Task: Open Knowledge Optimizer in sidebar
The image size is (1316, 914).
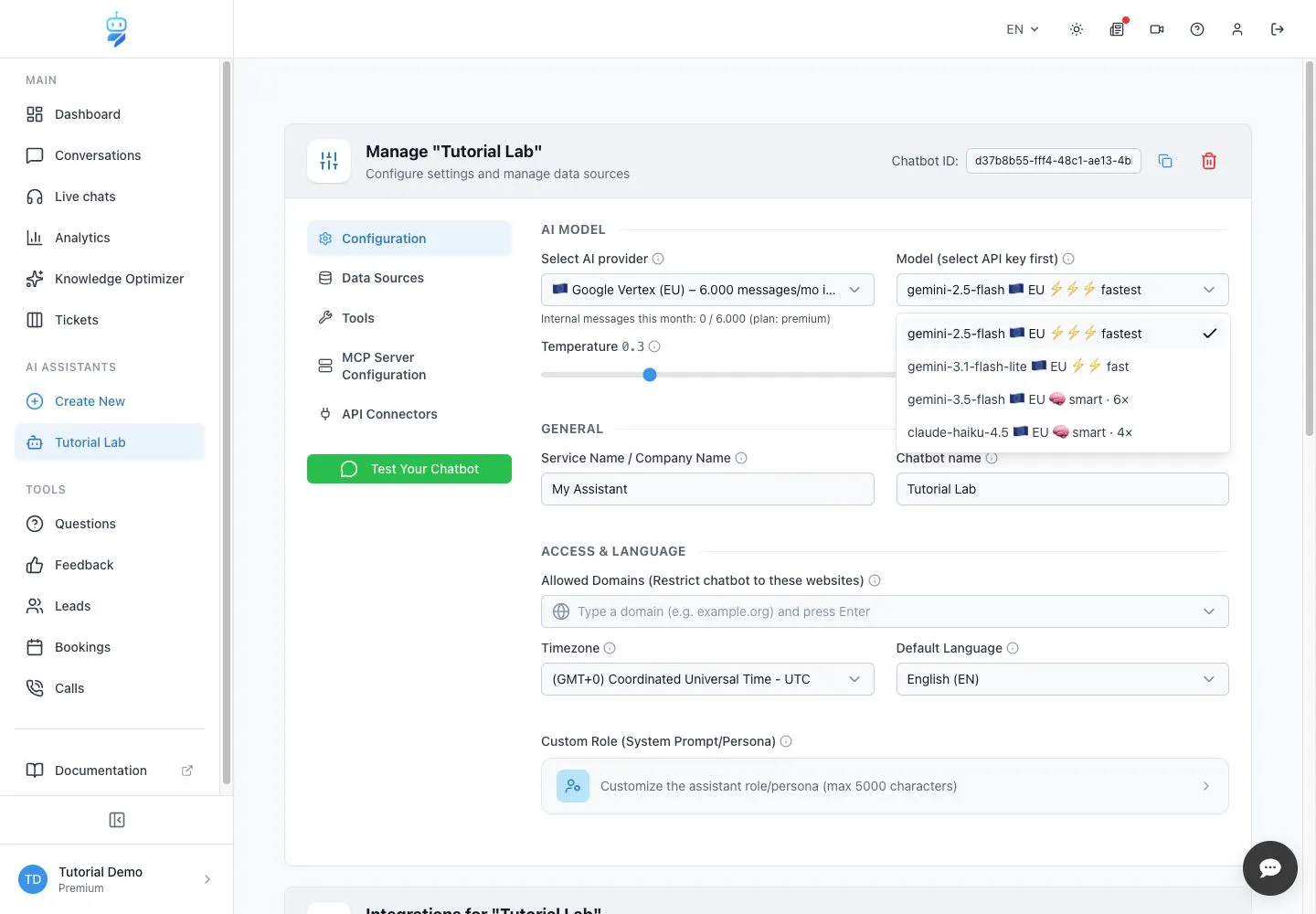Action: (x=110, y=279)
